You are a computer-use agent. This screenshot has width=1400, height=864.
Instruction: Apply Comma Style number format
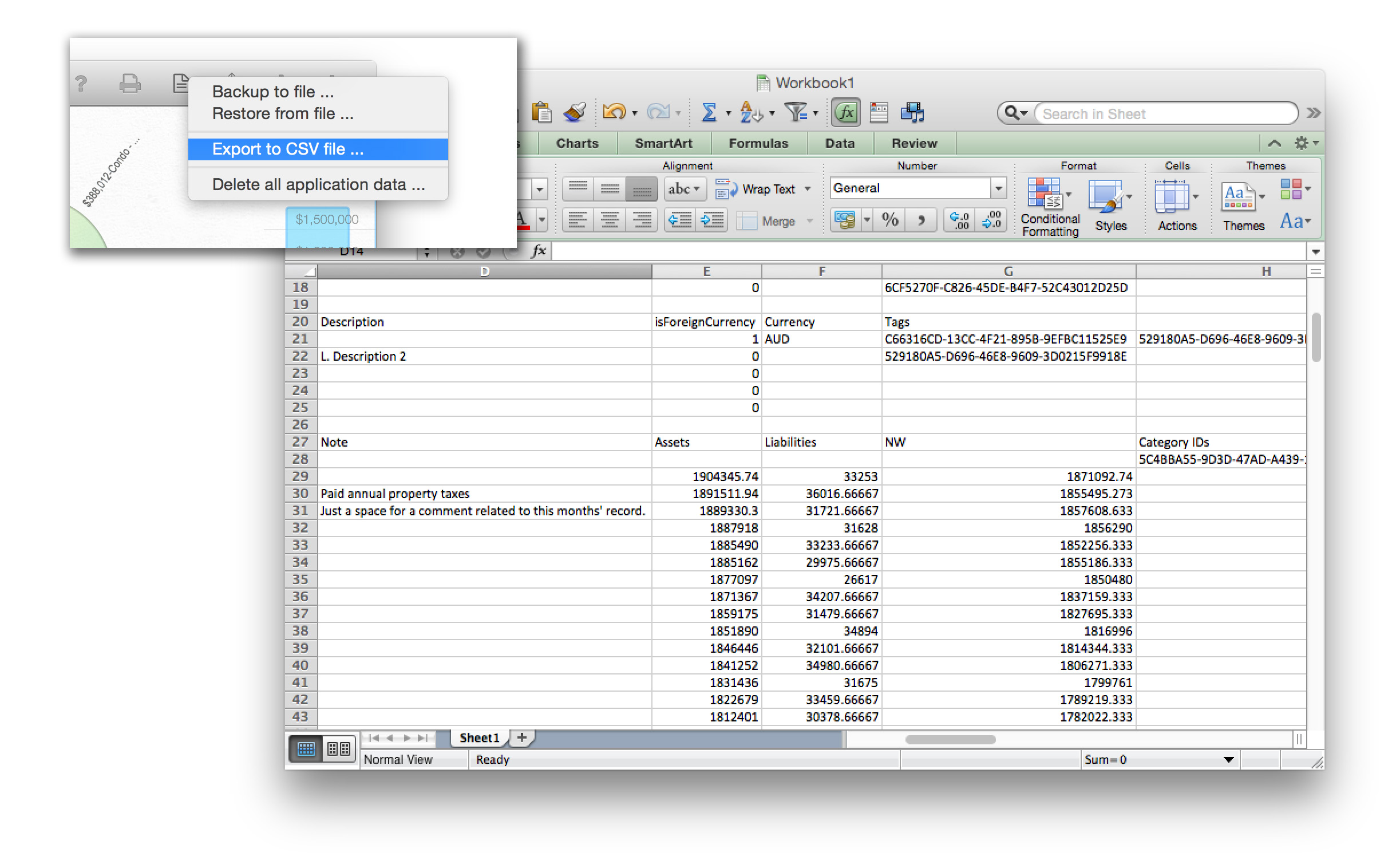pos(921,220)
